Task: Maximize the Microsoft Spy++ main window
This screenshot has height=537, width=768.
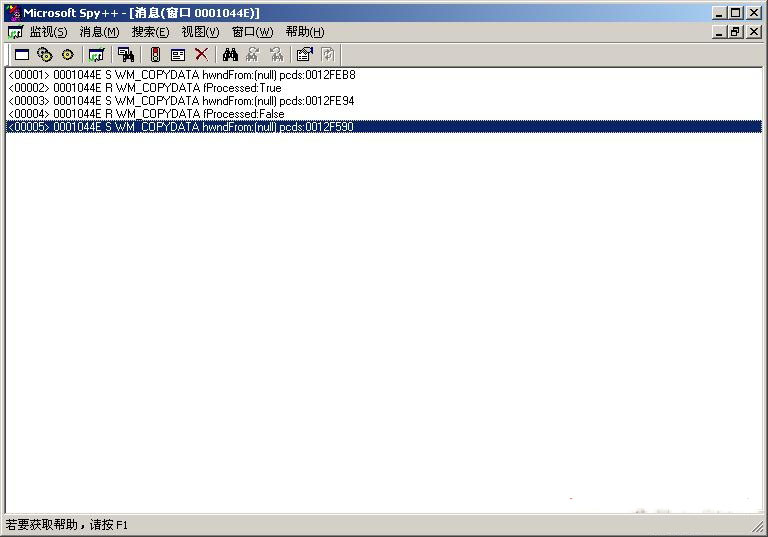Action: coord(735,13)
